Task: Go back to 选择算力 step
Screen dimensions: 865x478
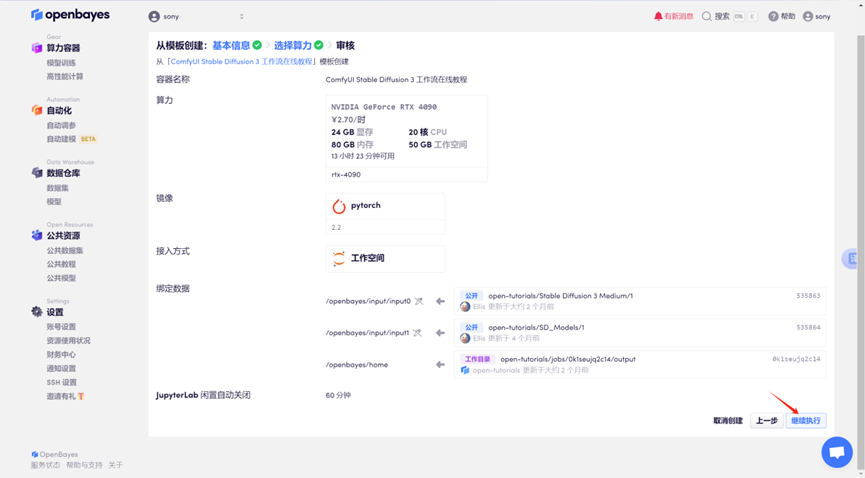Action: (x=293, y=45)
